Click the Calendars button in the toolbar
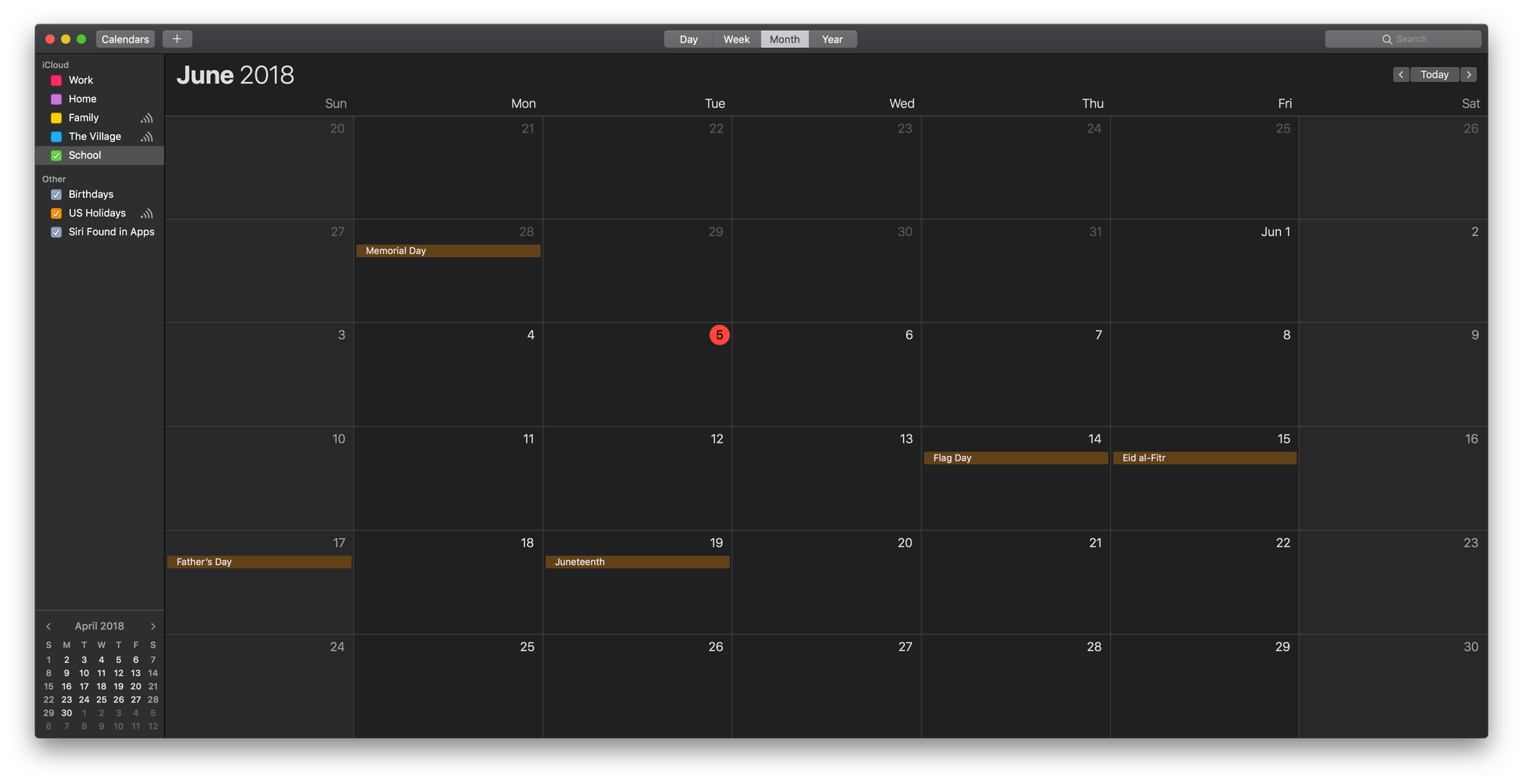The image size is (1523, 784). tap(124, 39)
